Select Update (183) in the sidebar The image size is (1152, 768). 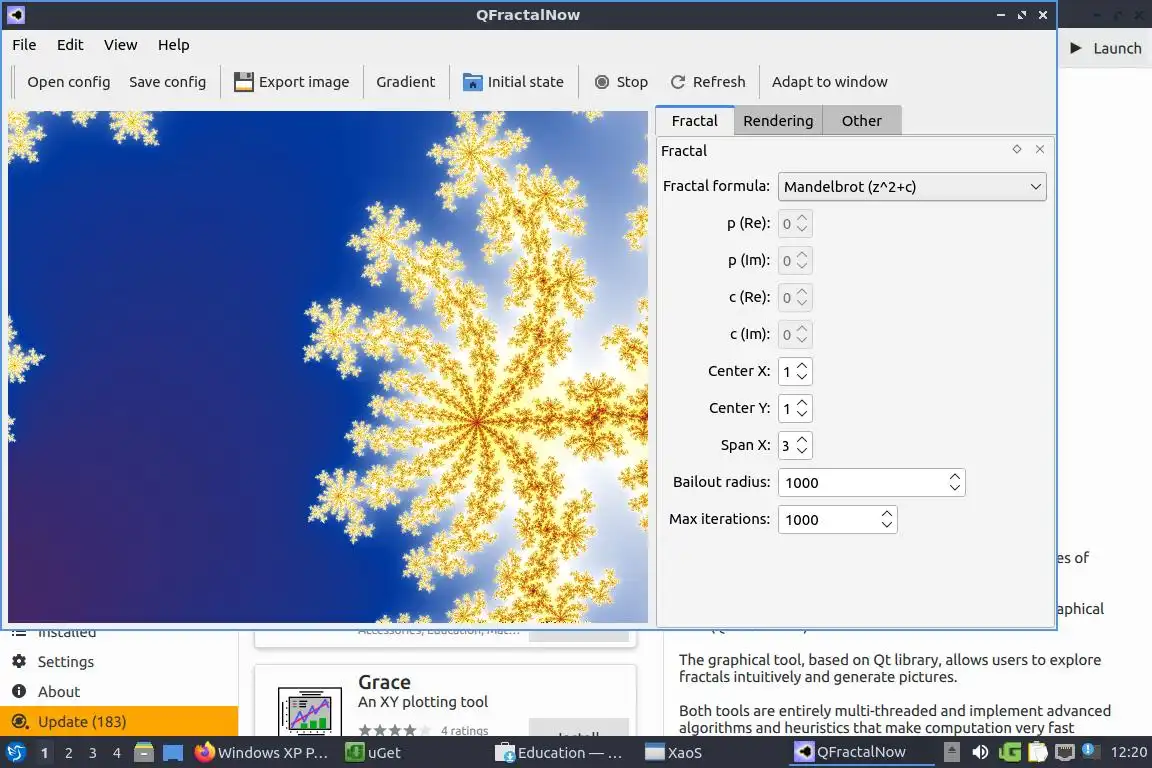coord(119,721)
